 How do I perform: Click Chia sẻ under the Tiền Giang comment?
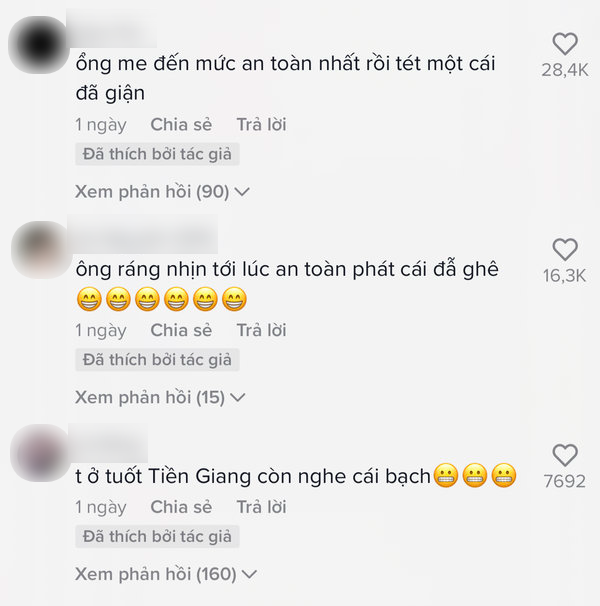(181, 507)
